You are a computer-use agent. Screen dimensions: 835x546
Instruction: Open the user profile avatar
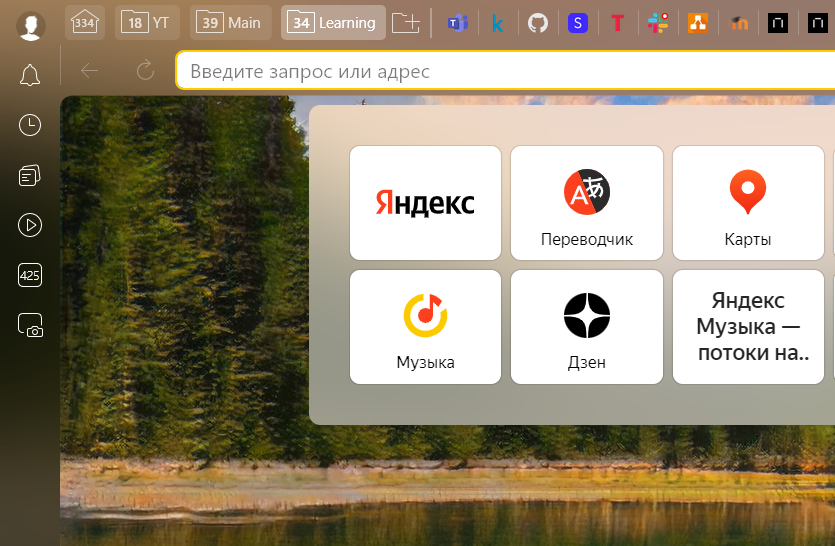(x=31, y=25)
